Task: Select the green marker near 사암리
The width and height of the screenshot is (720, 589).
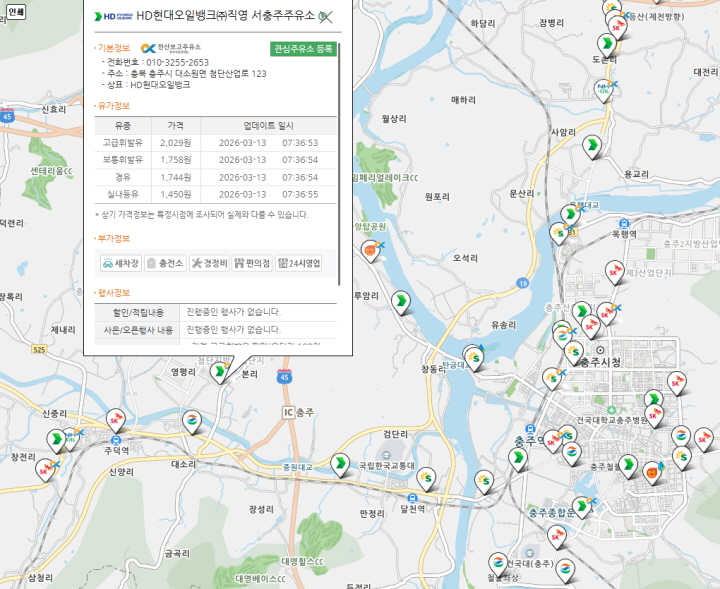Action: click(x=591, y=147)
